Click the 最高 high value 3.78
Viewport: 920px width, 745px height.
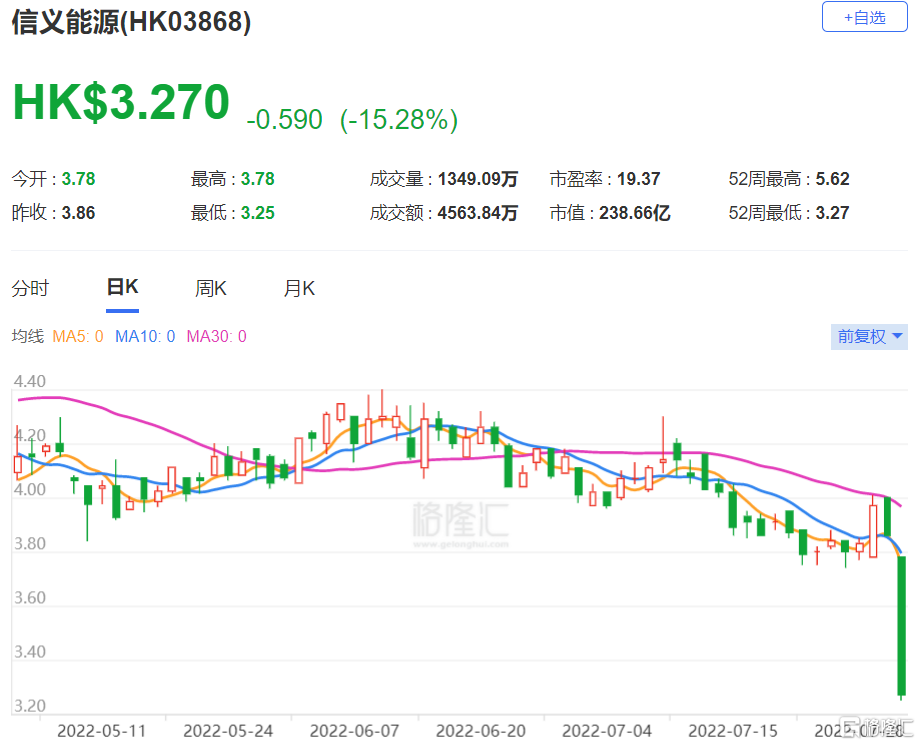[258, 179]
